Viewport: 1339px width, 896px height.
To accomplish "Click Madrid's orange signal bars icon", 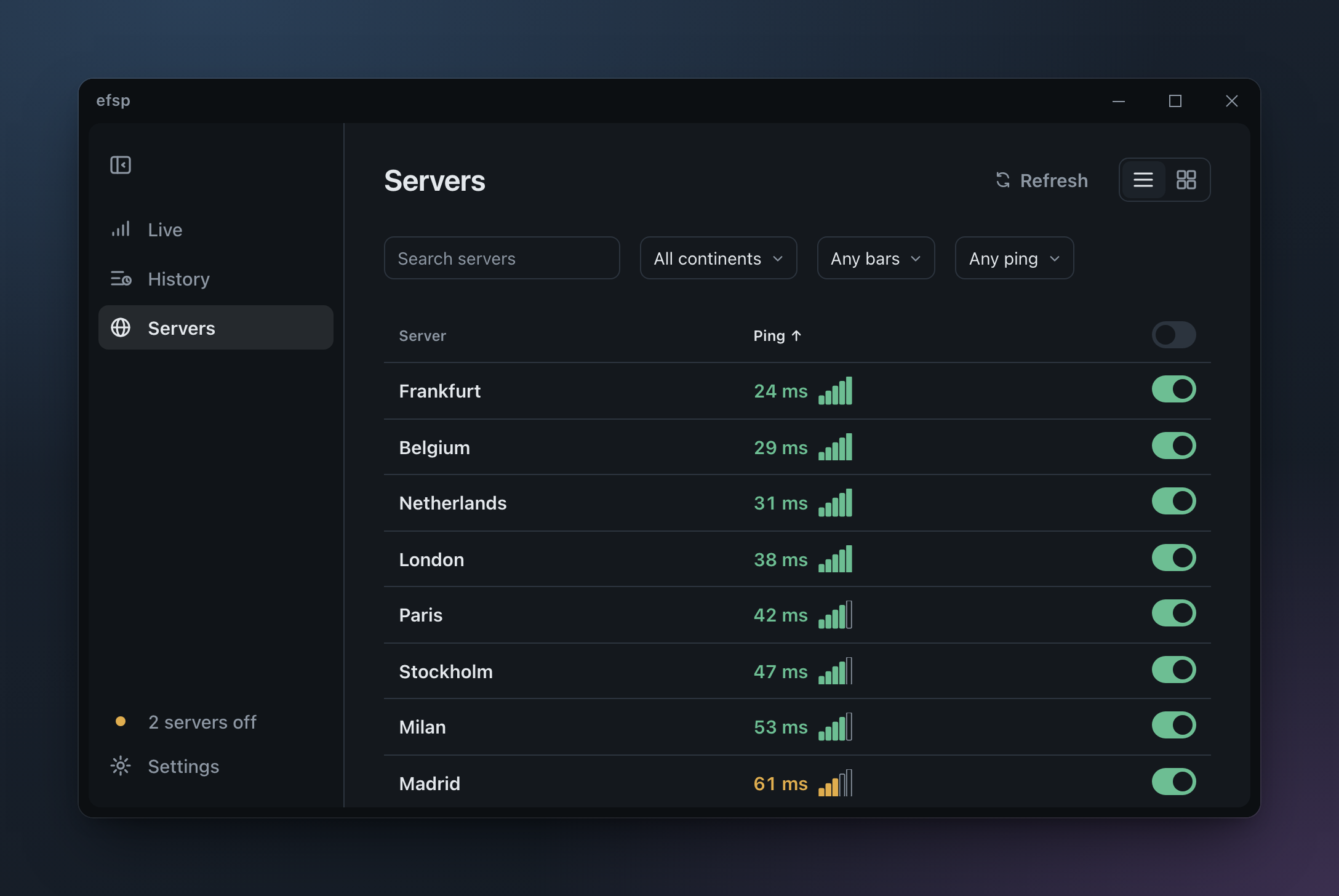I will (835, 783).
